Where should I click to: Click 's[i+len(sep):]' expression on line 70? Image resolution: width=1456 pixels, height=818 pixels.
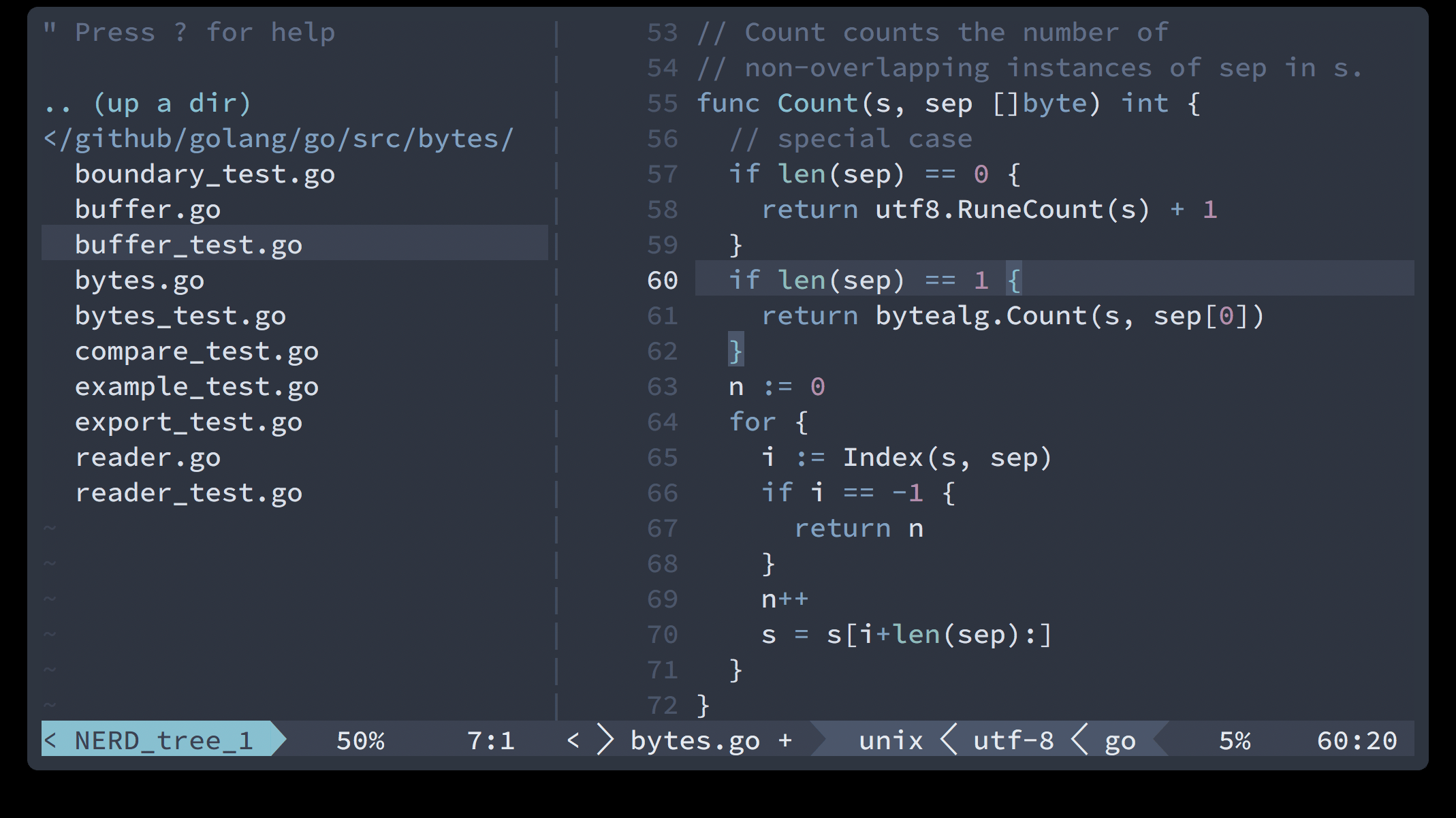point(939,635)
